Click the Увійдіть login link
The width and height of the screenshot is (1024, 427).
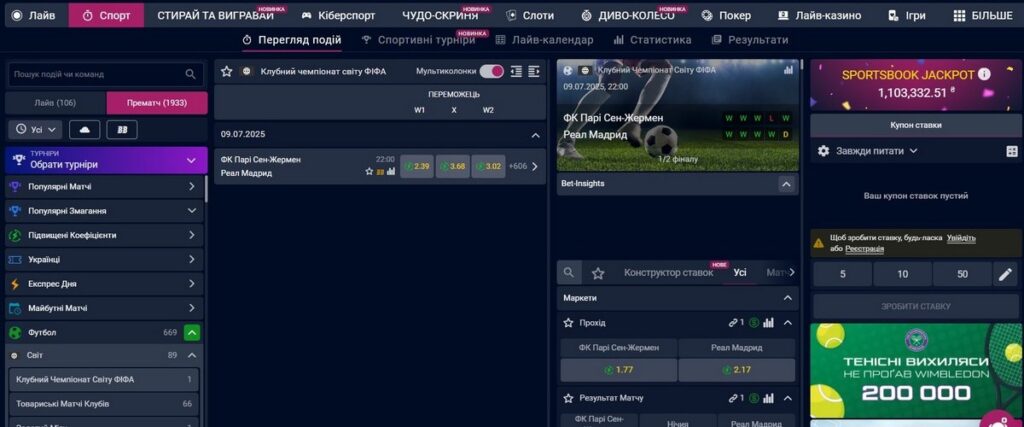(x=961, y=238)
